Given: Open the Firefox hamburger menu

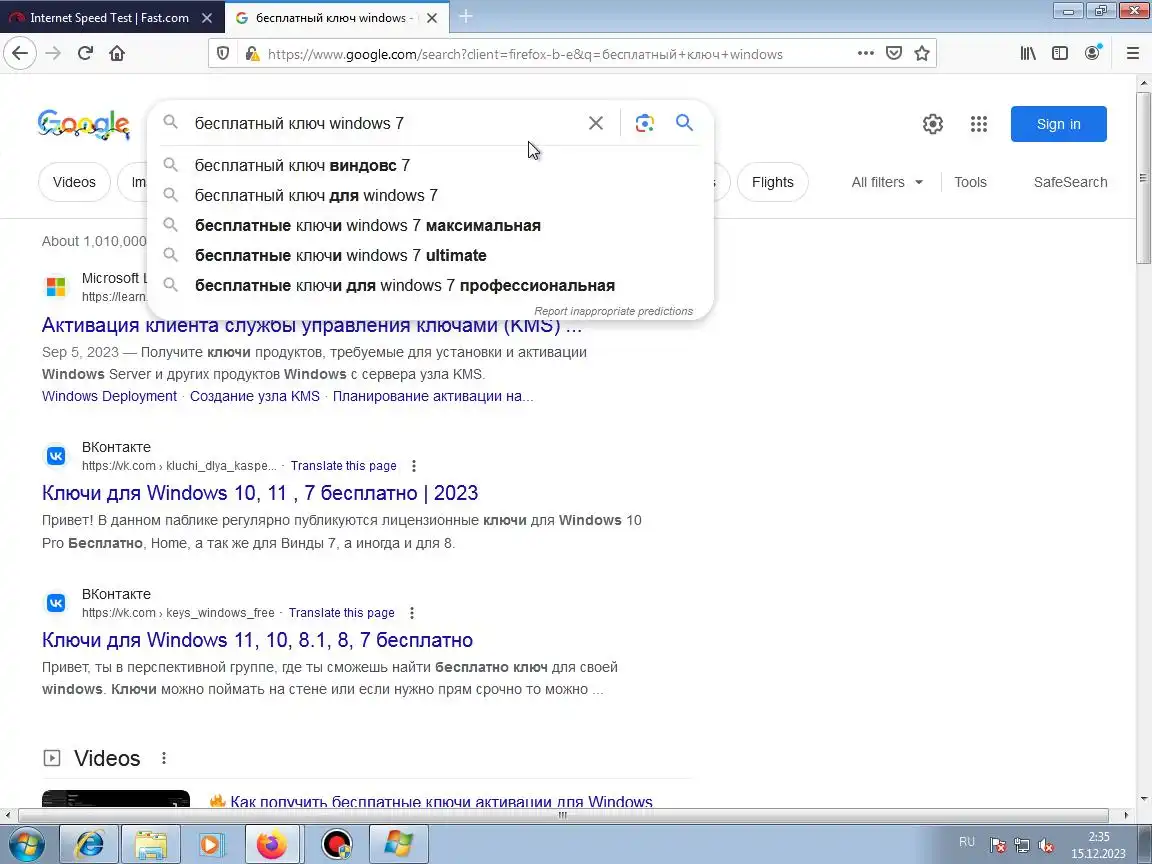Looking at the screenshot, I should (1133, 54).
